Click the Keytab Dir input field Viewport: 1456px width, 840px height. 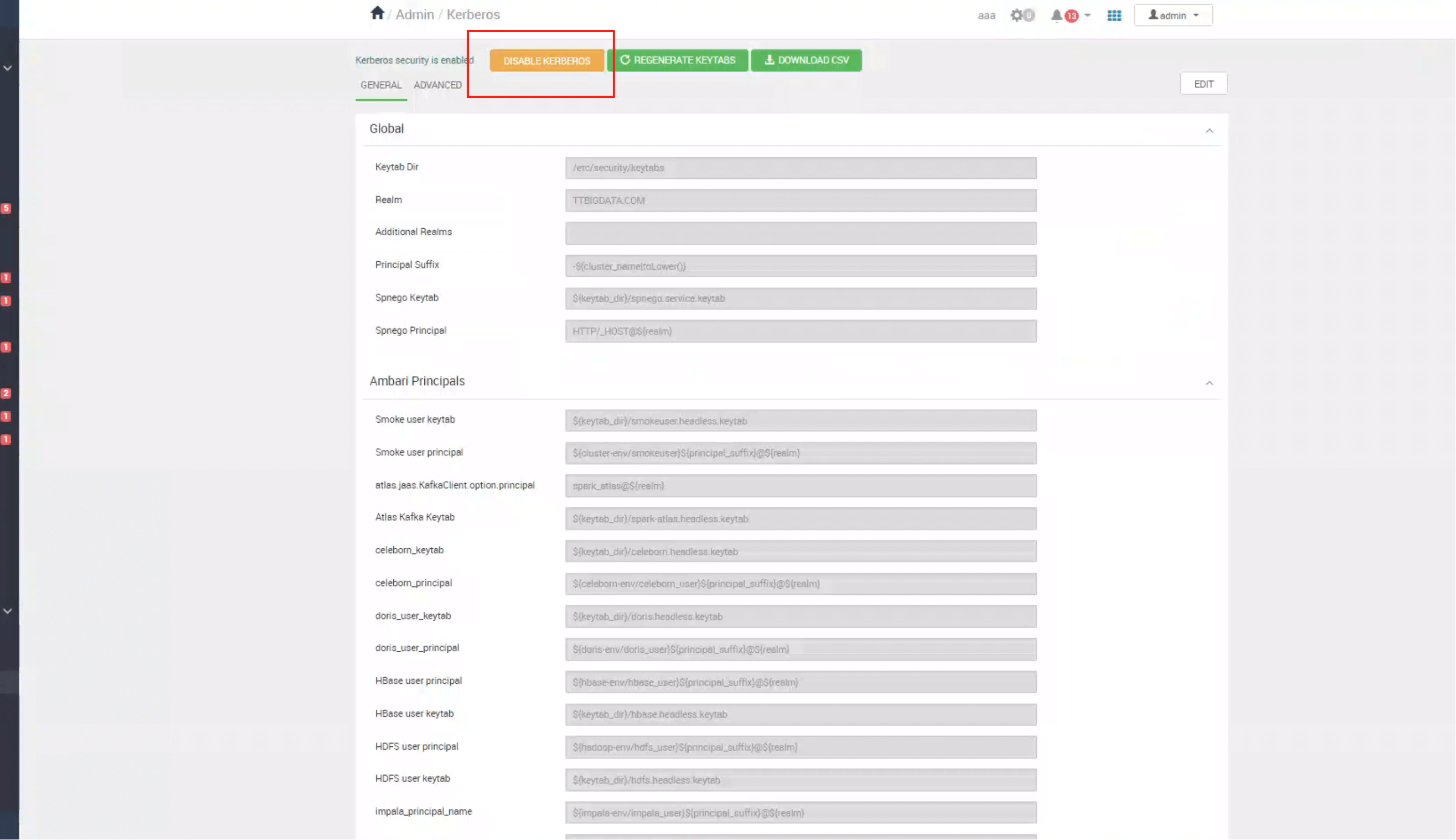click(x=800, y=168)
